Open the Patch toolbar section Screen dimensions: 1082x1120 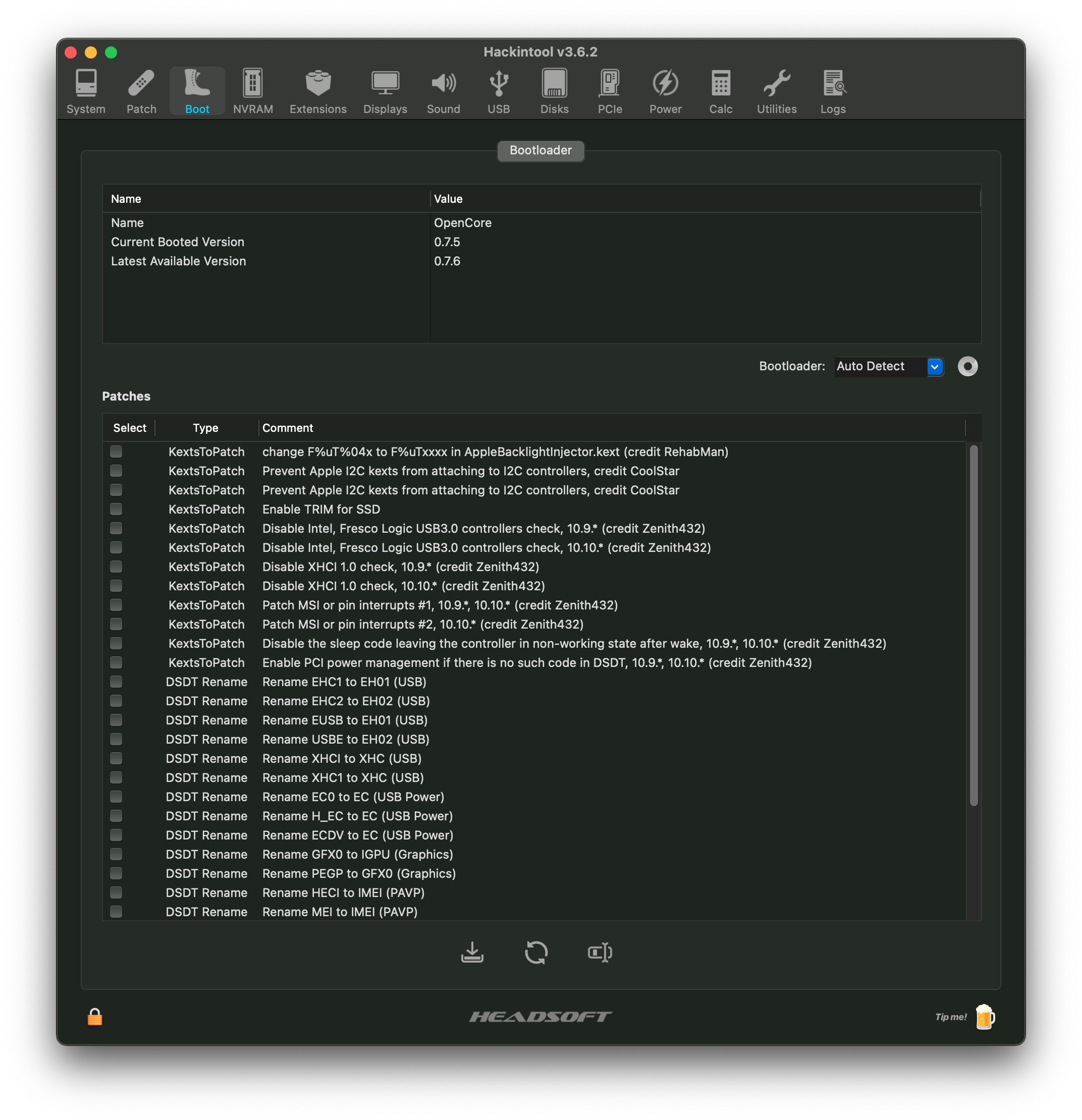click(x=141, y=91)
